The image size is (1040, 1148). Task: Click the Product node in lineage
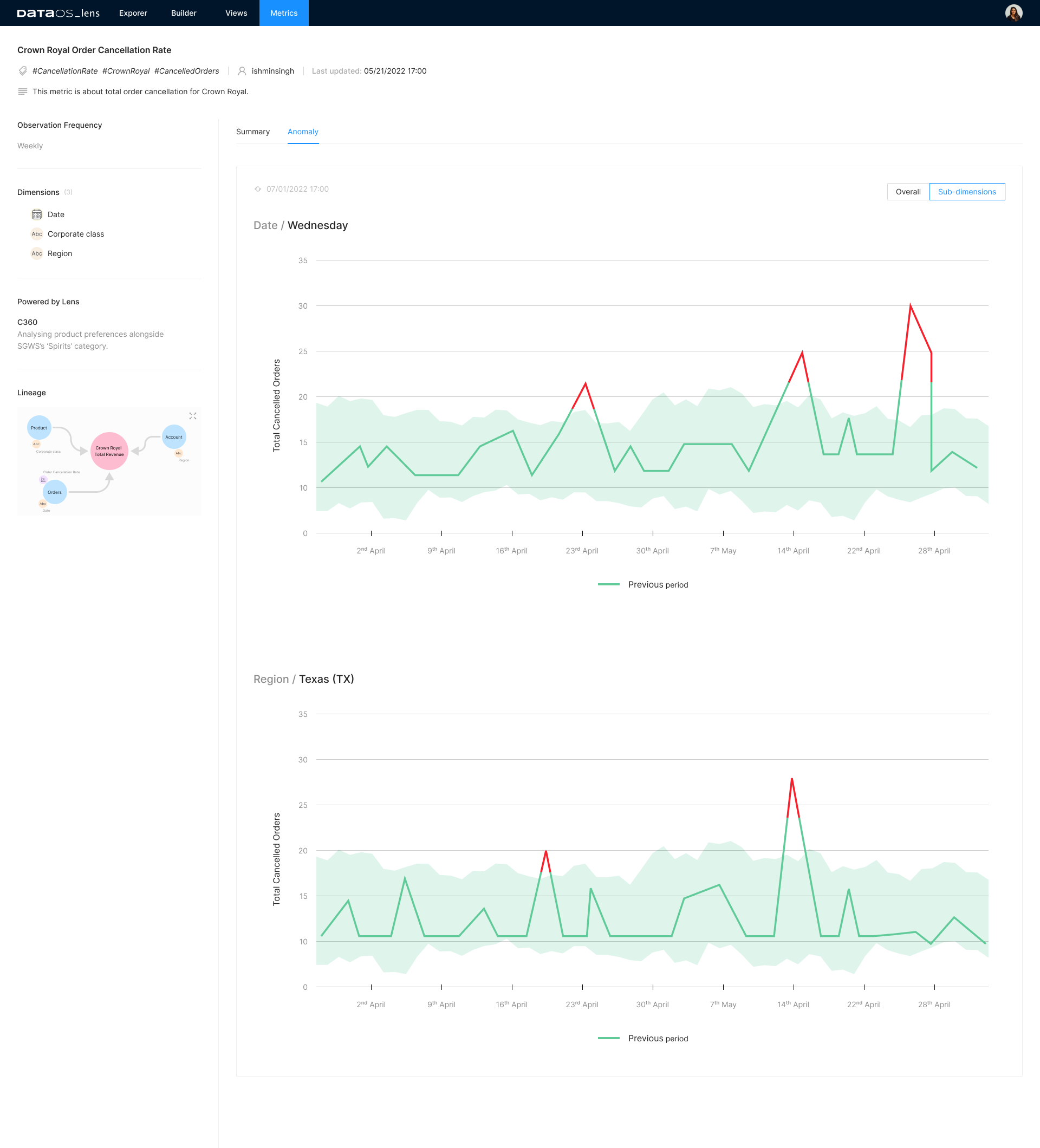[40, 428]
